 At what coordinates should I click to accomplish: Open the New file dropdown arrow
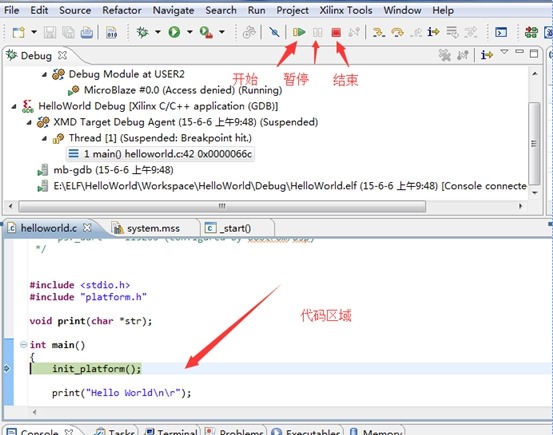(x=34, y=32)
